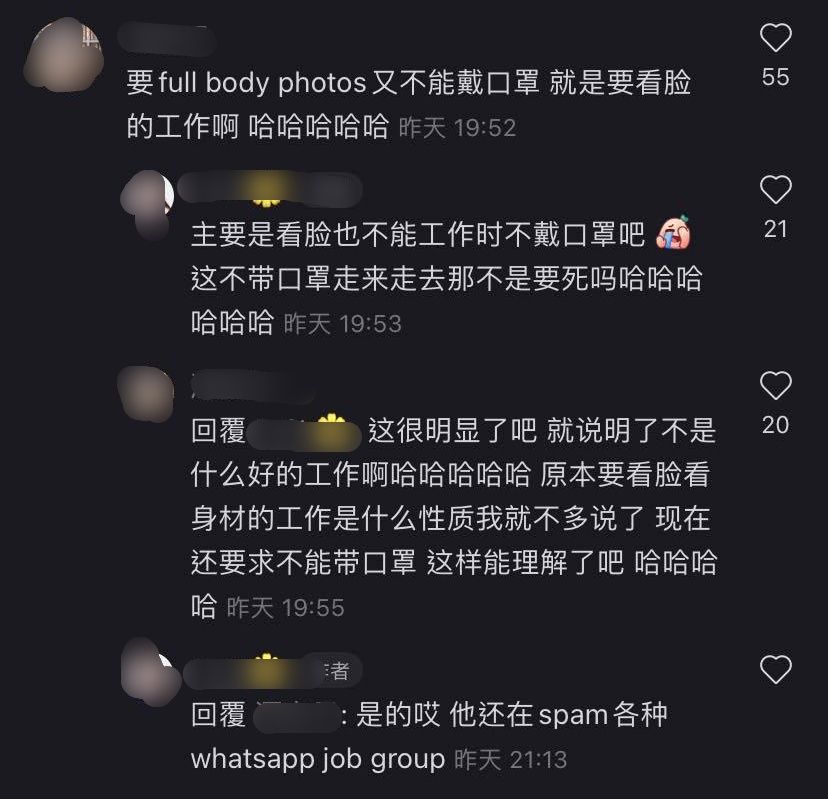Image resolution: width=828 pixels, height=799 pixels.
Task: Tap username above the 19:55 reply
Action: tap(252, 387)
